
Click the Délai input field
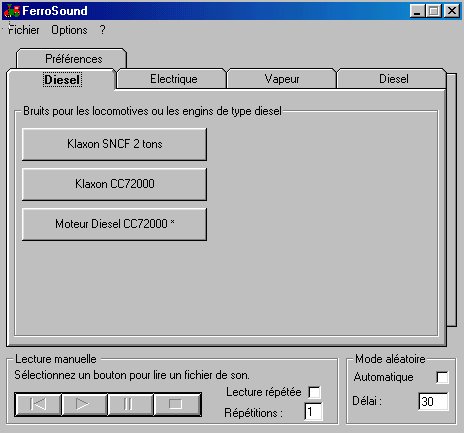[x=433, y=401]
